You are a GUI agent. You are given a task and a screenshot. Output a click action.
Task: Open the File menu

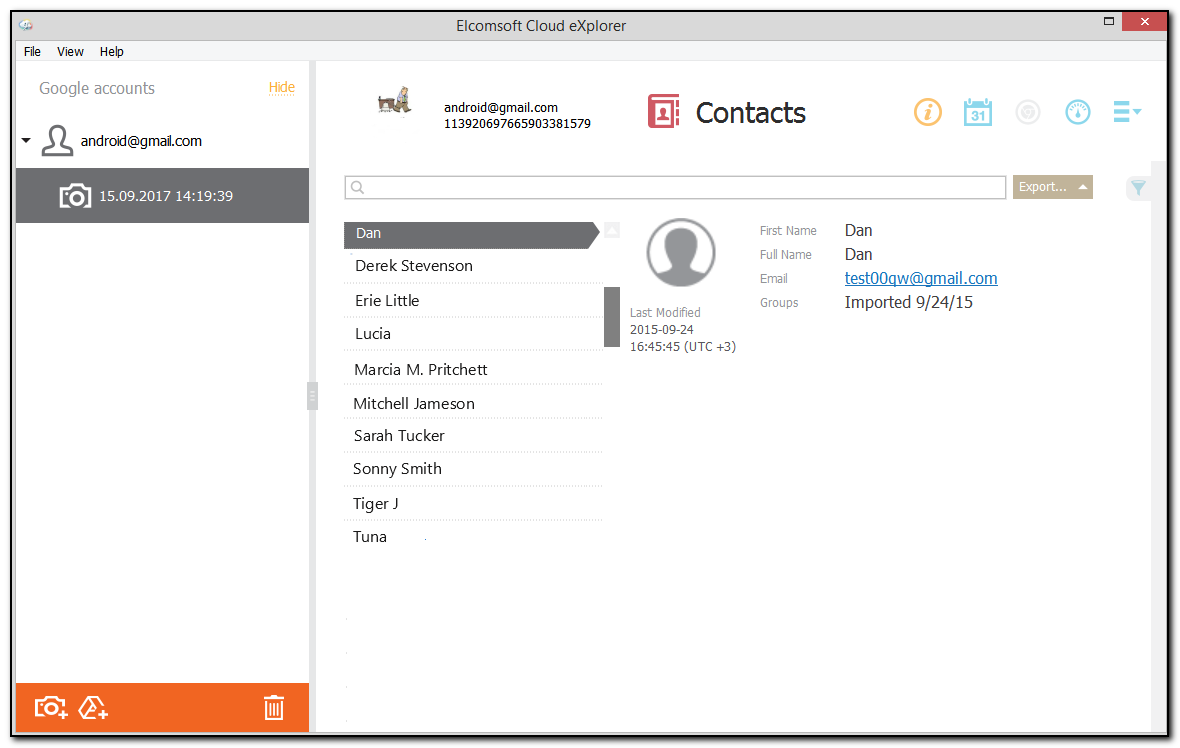(32, 51)
